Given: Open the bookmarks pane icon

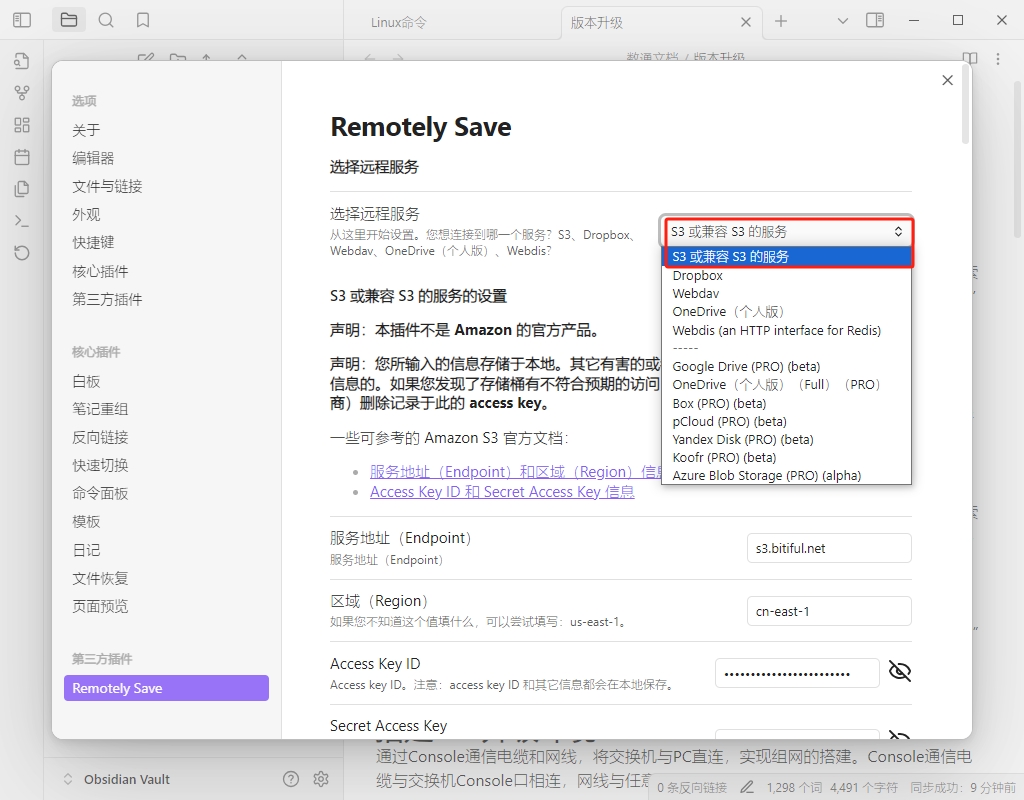Looking at the screenshot, I should tap(143, 20).
